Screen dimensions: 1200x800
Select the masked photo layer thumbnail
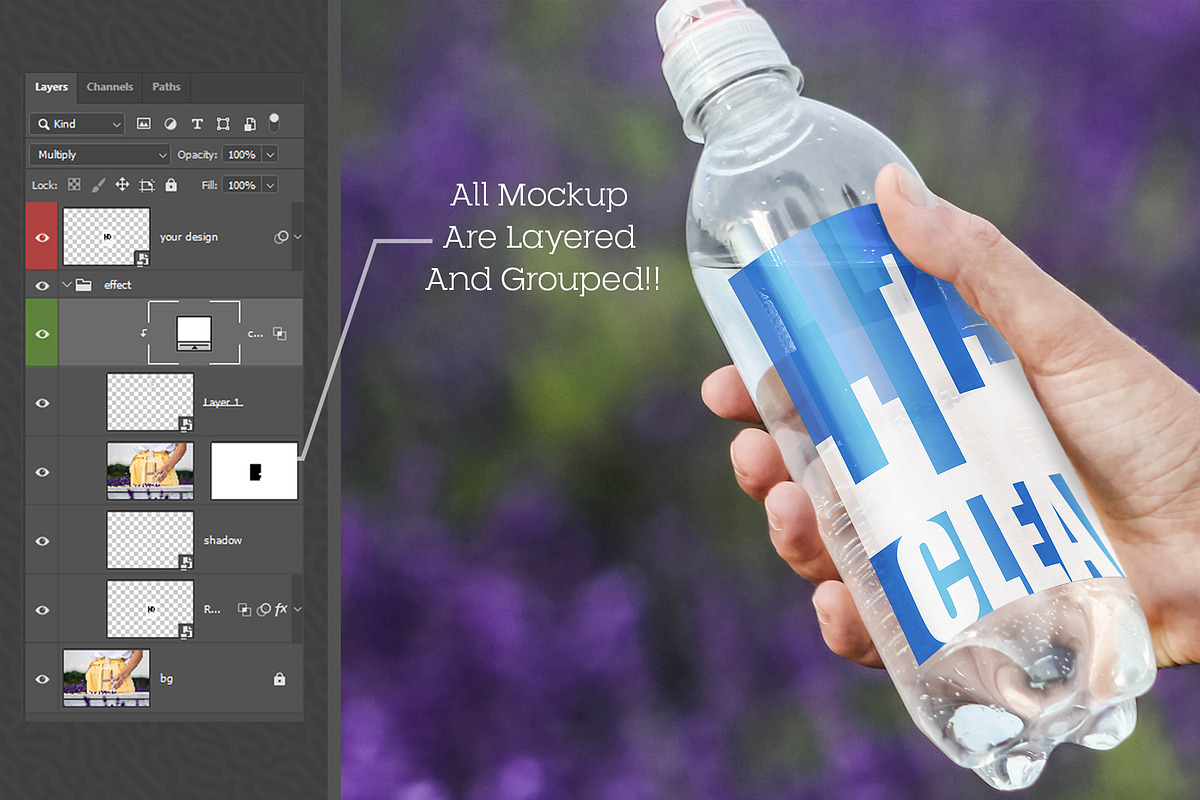pos(150,470)
